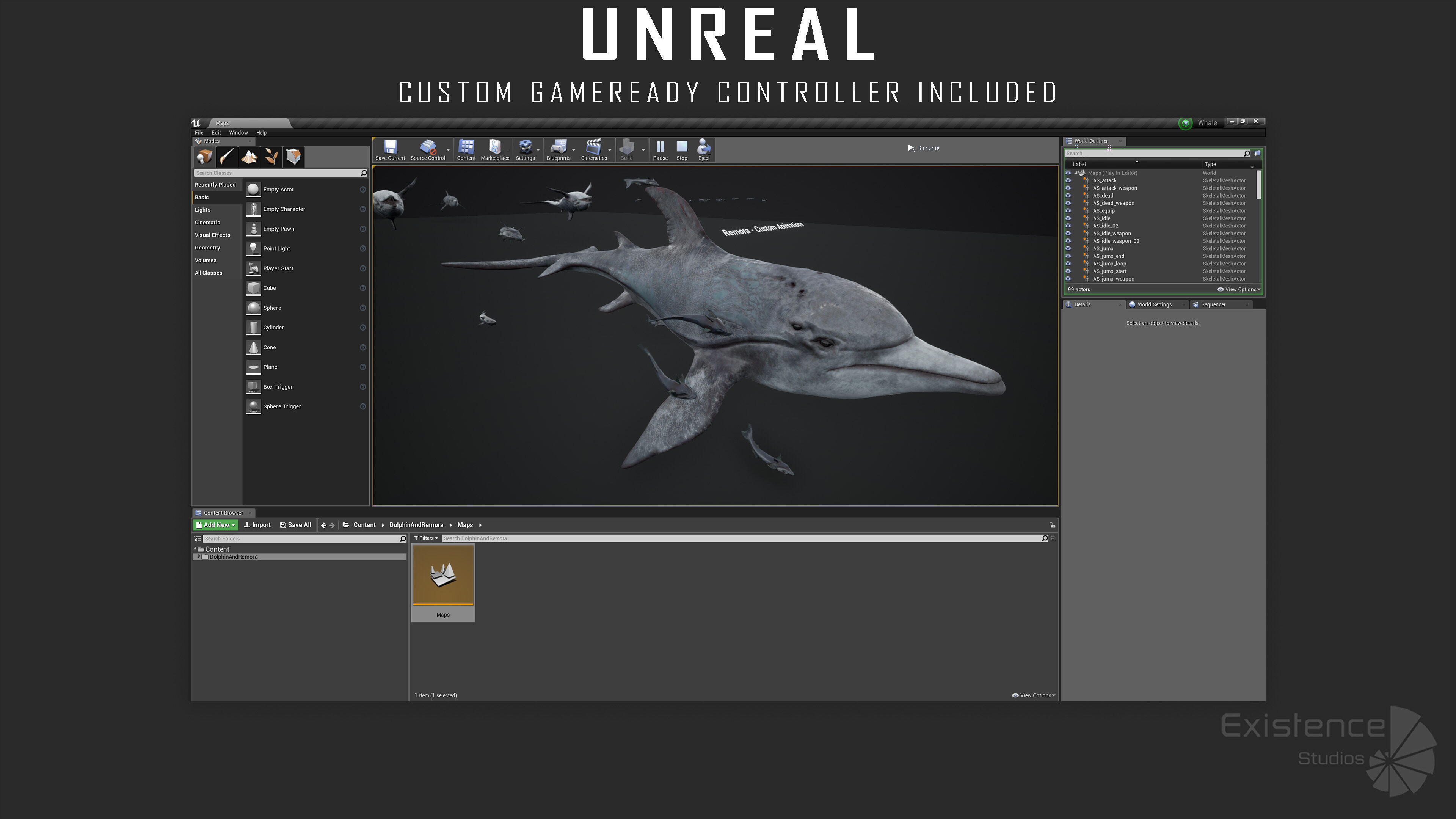The width and height of the screenshot is (1456, 819).
Task: Click the Box Trigger icon
Action: coord(254,387)
